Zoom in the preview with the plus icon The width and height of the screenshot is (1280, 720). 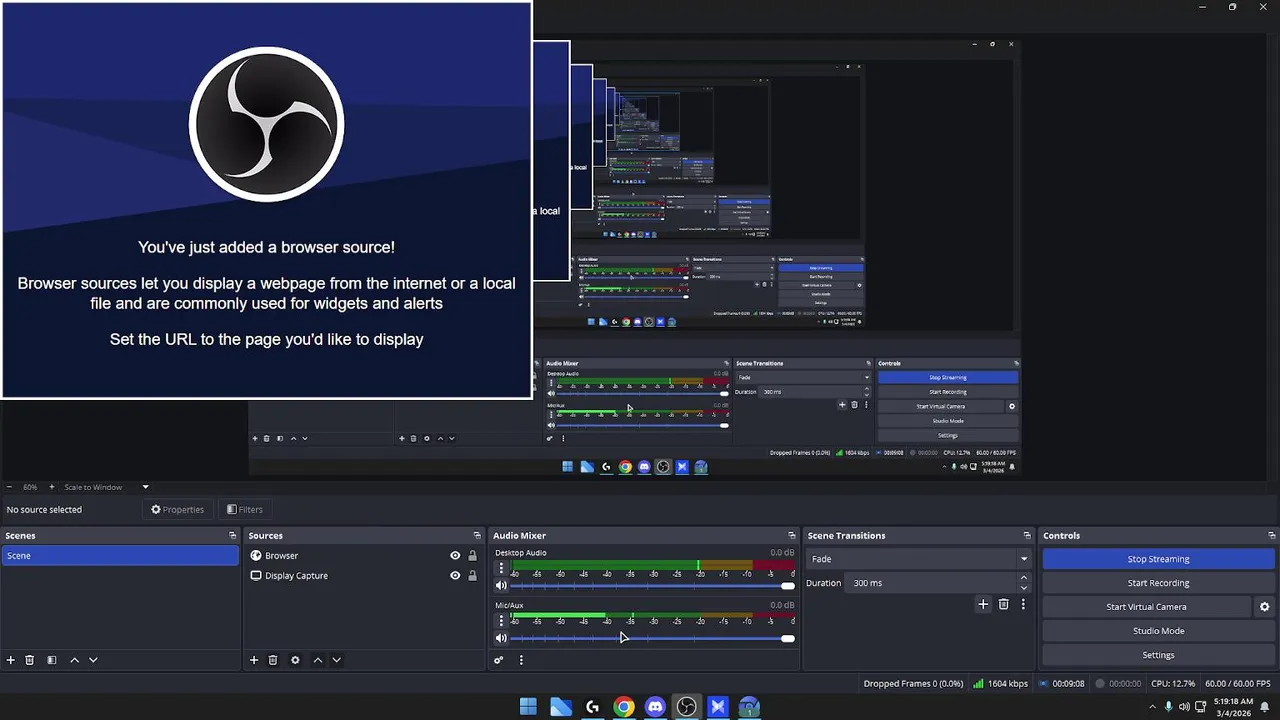[52, 487]
